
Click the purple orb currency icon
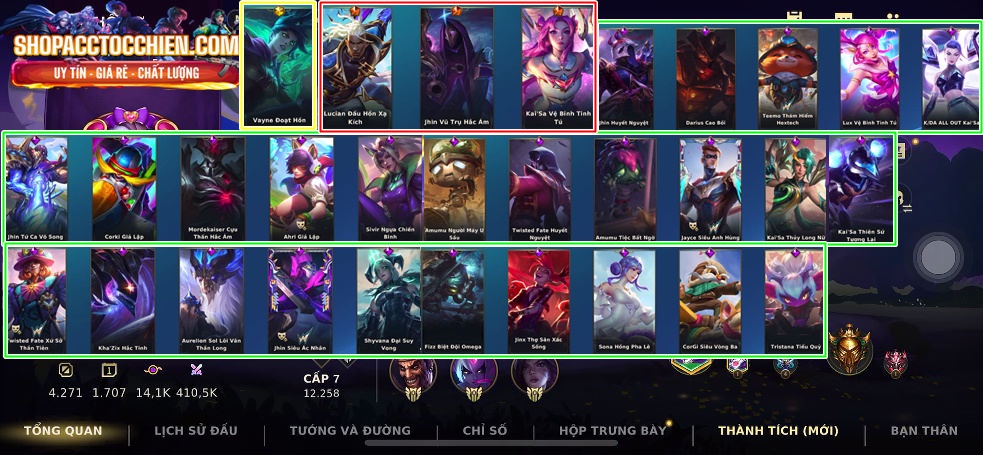pos(153,370)
